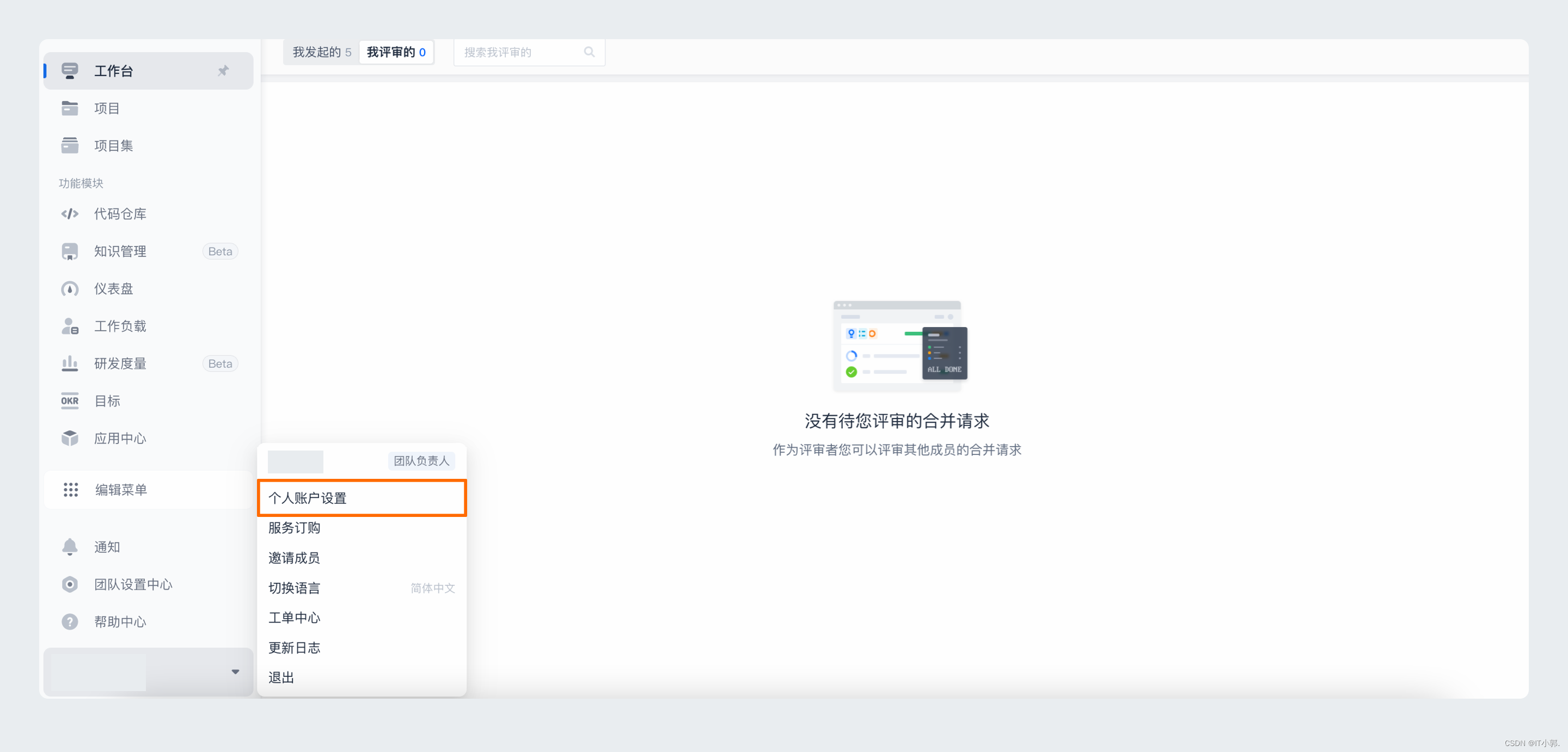This screenshot has height=752, width=1568.
Task: Click the 编辑菜单 grid dots icon
Action: tap(71, 490)
